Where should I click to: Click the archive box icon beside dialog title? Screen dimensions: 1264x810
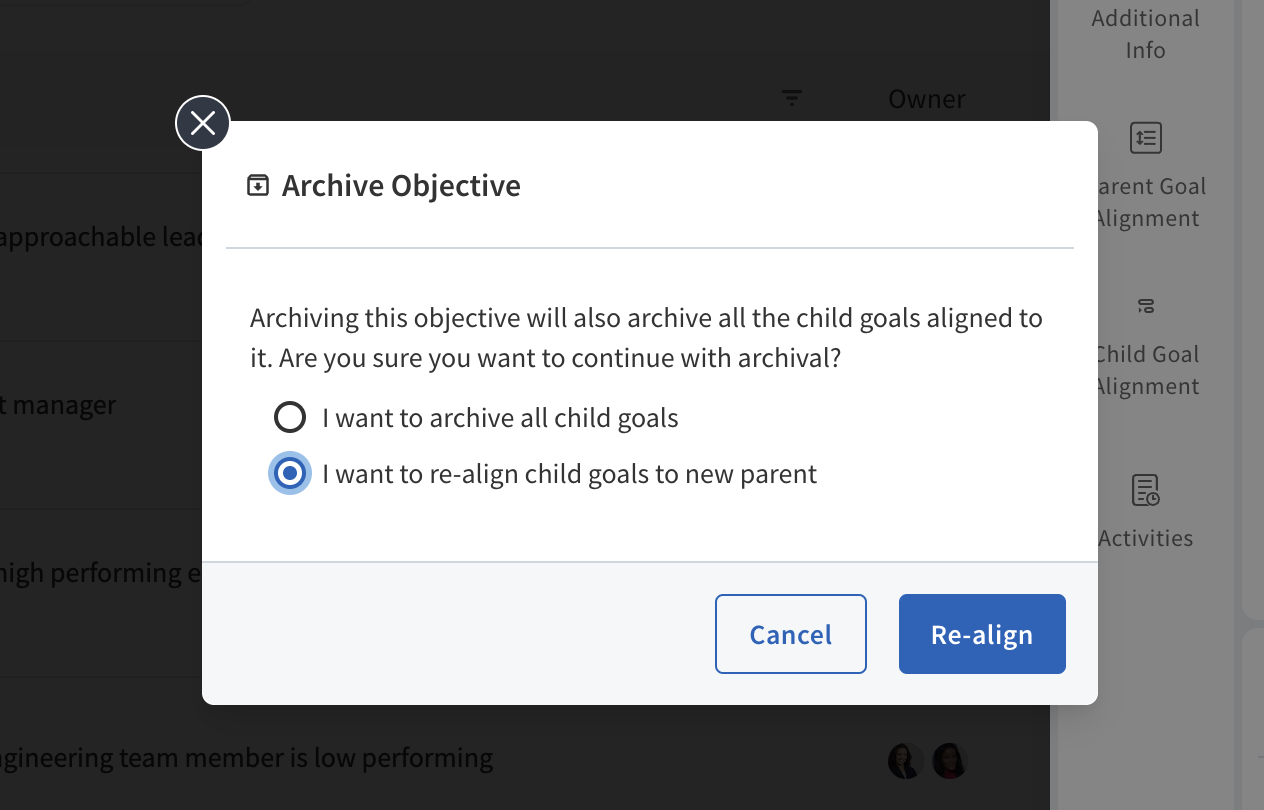[x=258, y=185]
